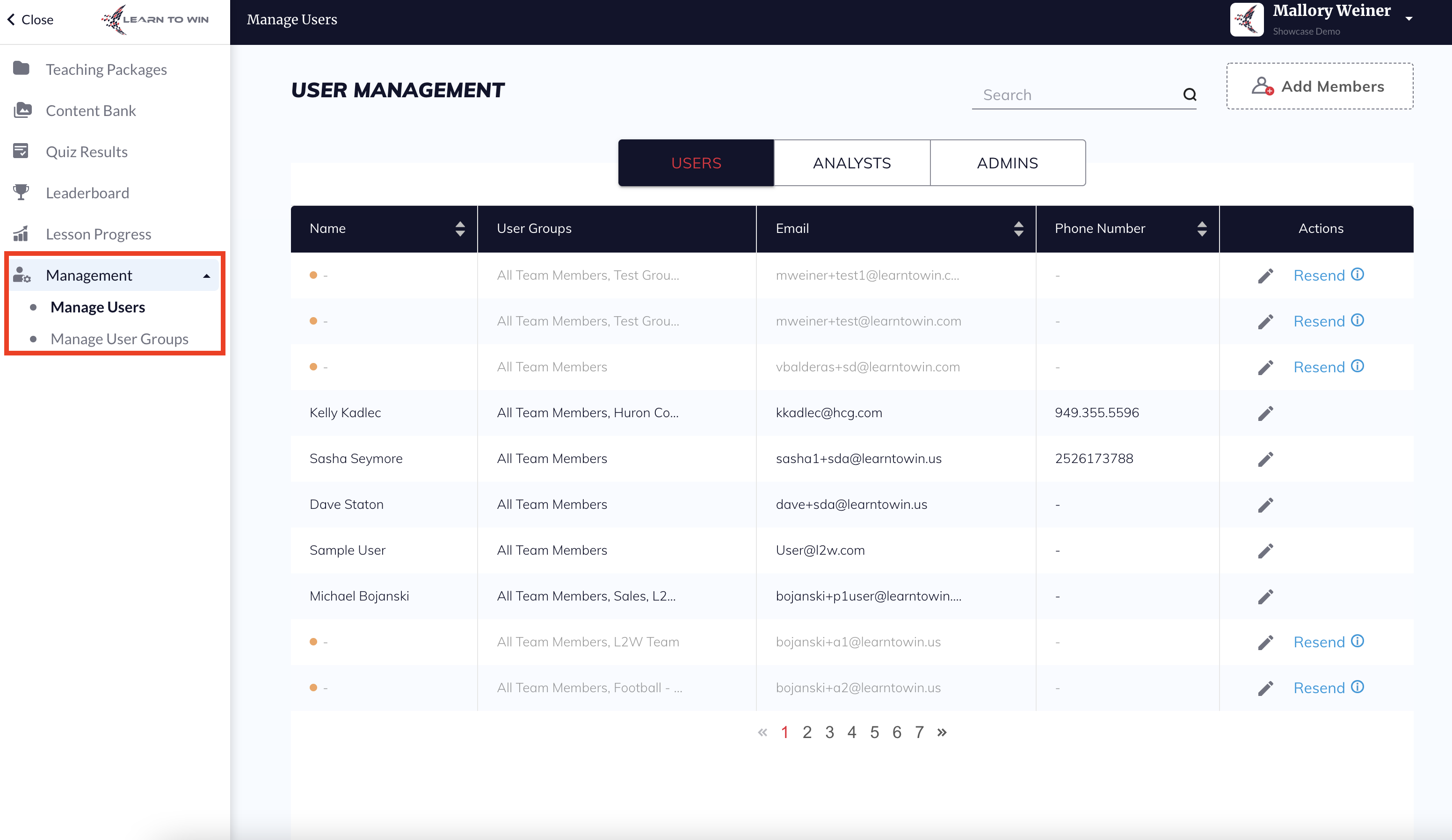Go to the next pagination set
The width and height of the screenshot is (1452, 840).
[x=942, y=732]
